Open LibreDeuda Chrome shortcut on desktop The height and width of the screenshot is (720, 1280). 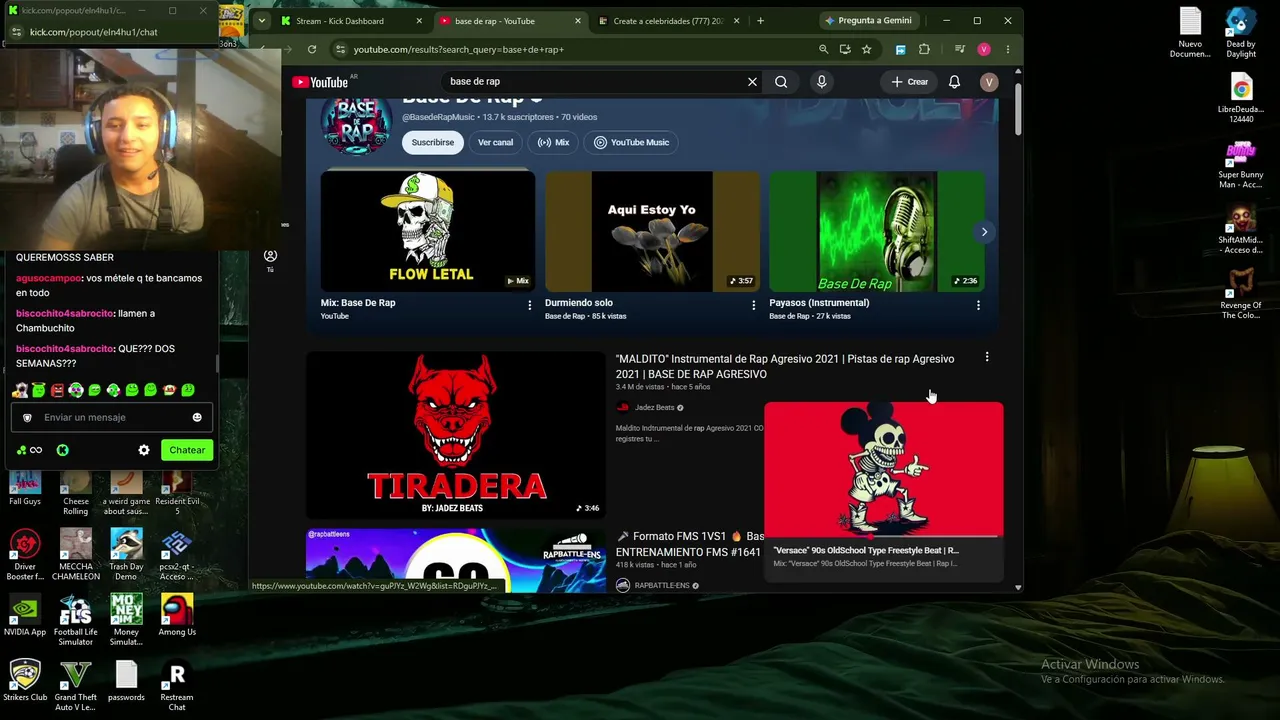point(1241,98)
